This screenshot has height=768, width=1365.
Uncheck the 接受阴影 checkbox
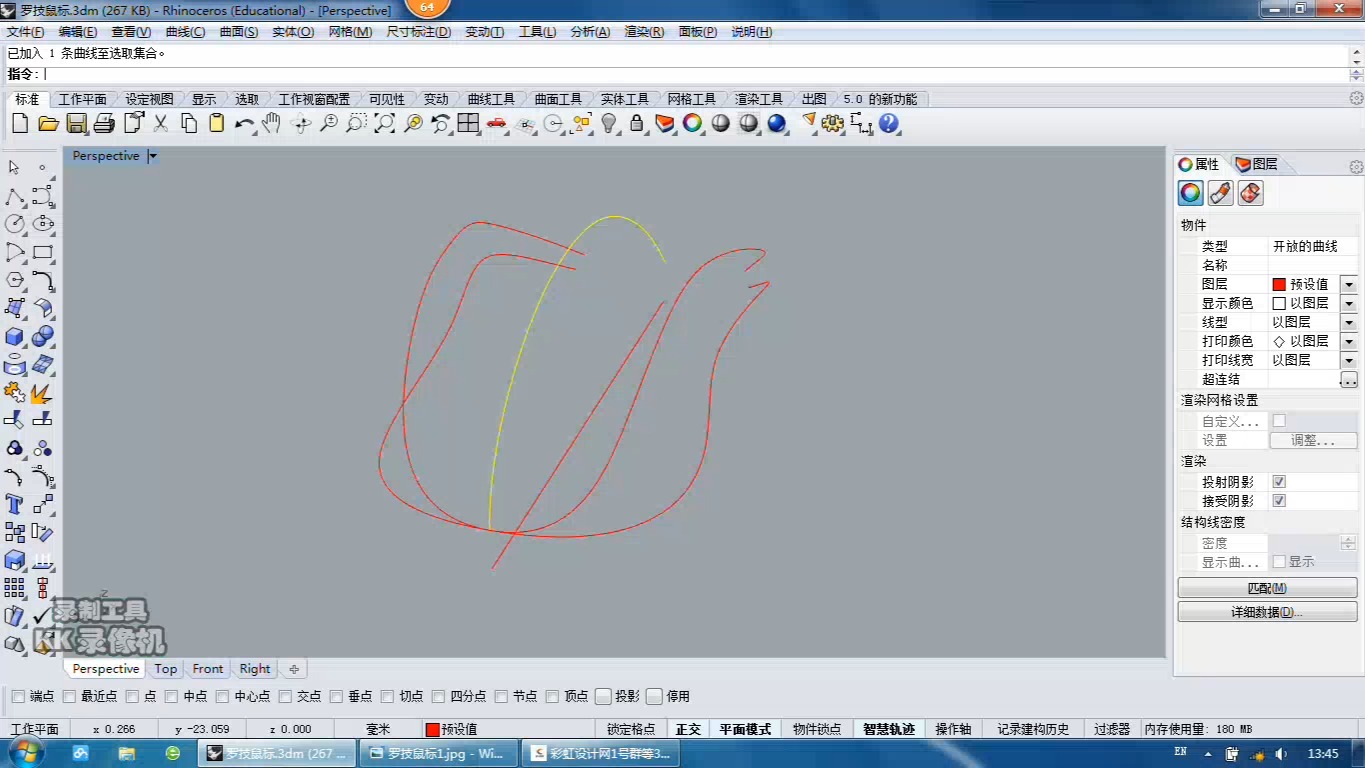1279,501
